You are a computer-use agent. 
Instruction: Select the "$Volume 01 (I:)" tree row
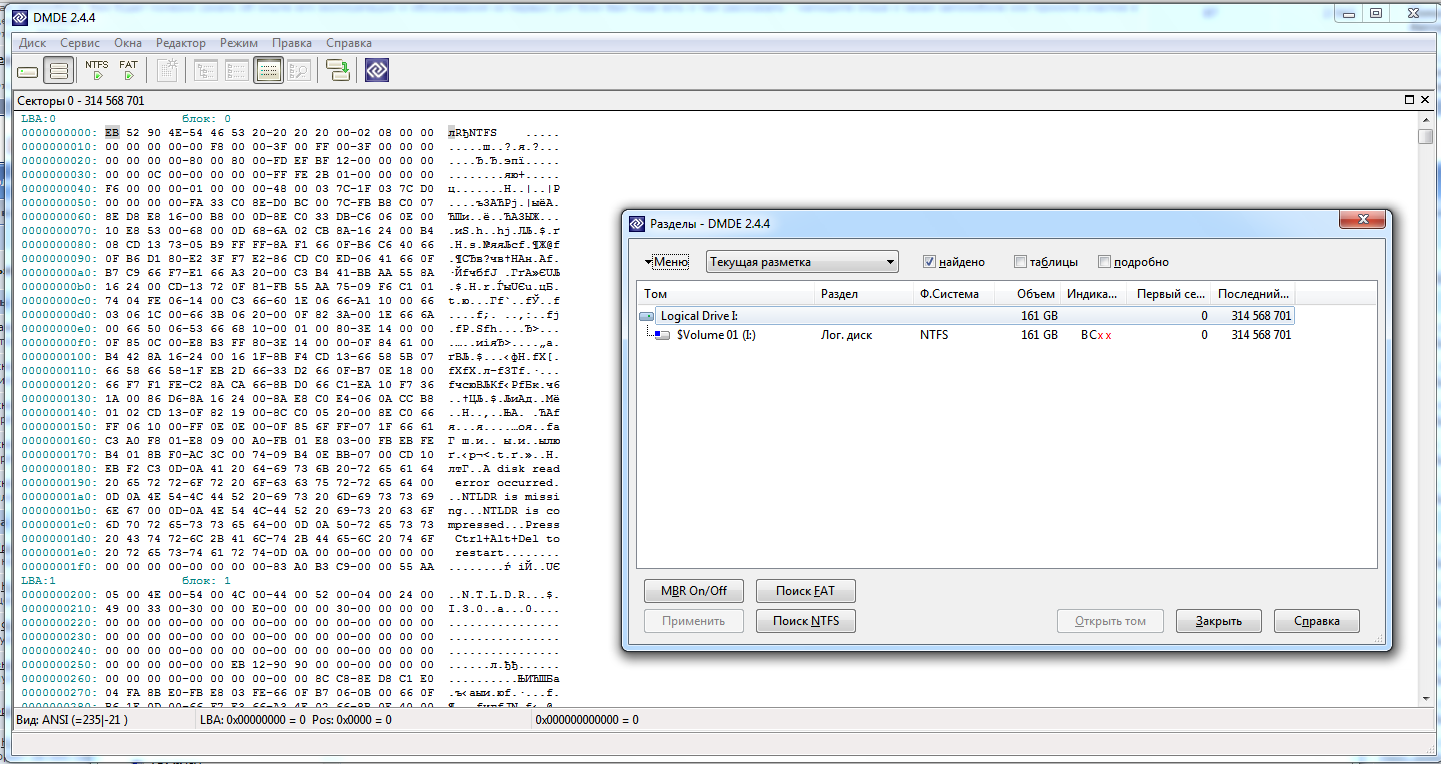715,335
